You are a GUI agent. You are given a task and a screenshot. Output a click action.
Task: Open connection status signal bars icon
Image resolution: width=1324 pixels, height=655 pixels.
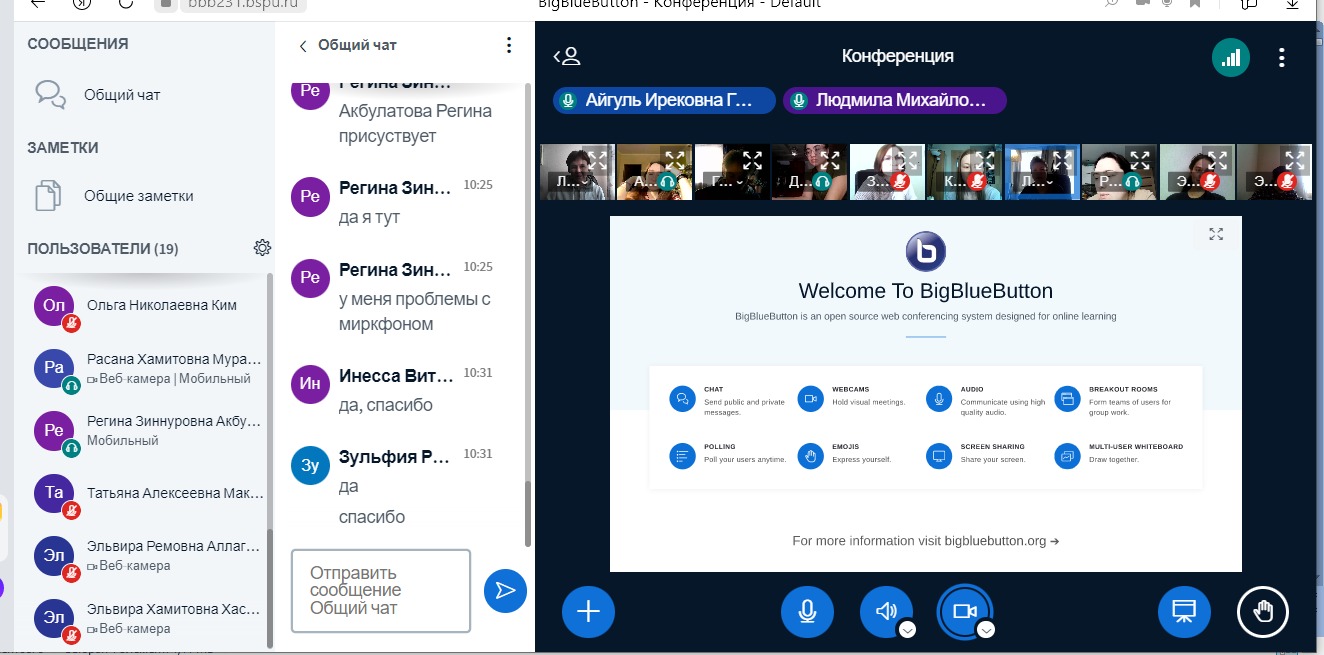(x=1231, y=57)
